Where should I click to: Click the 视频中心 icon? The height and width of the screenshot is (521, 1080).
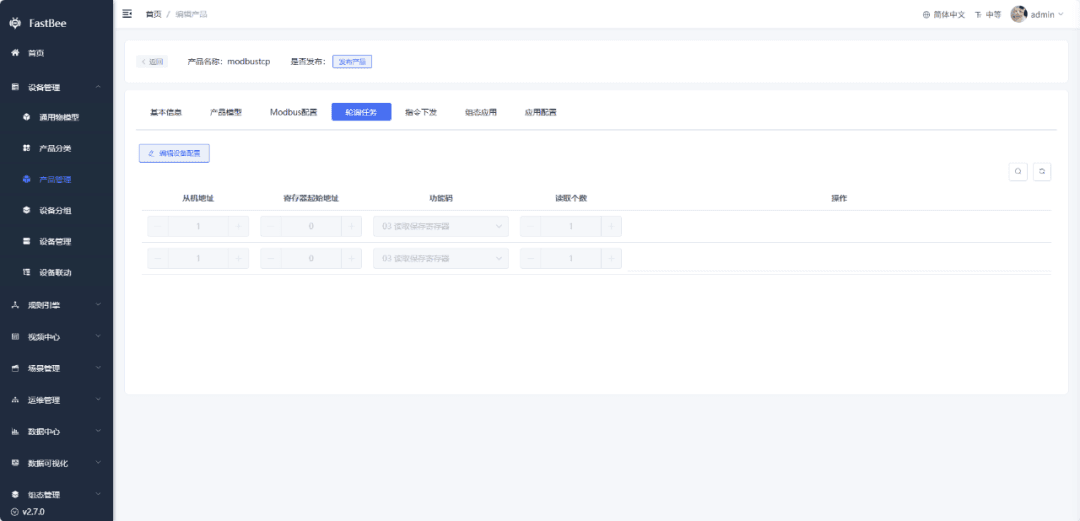click(15, 336)
